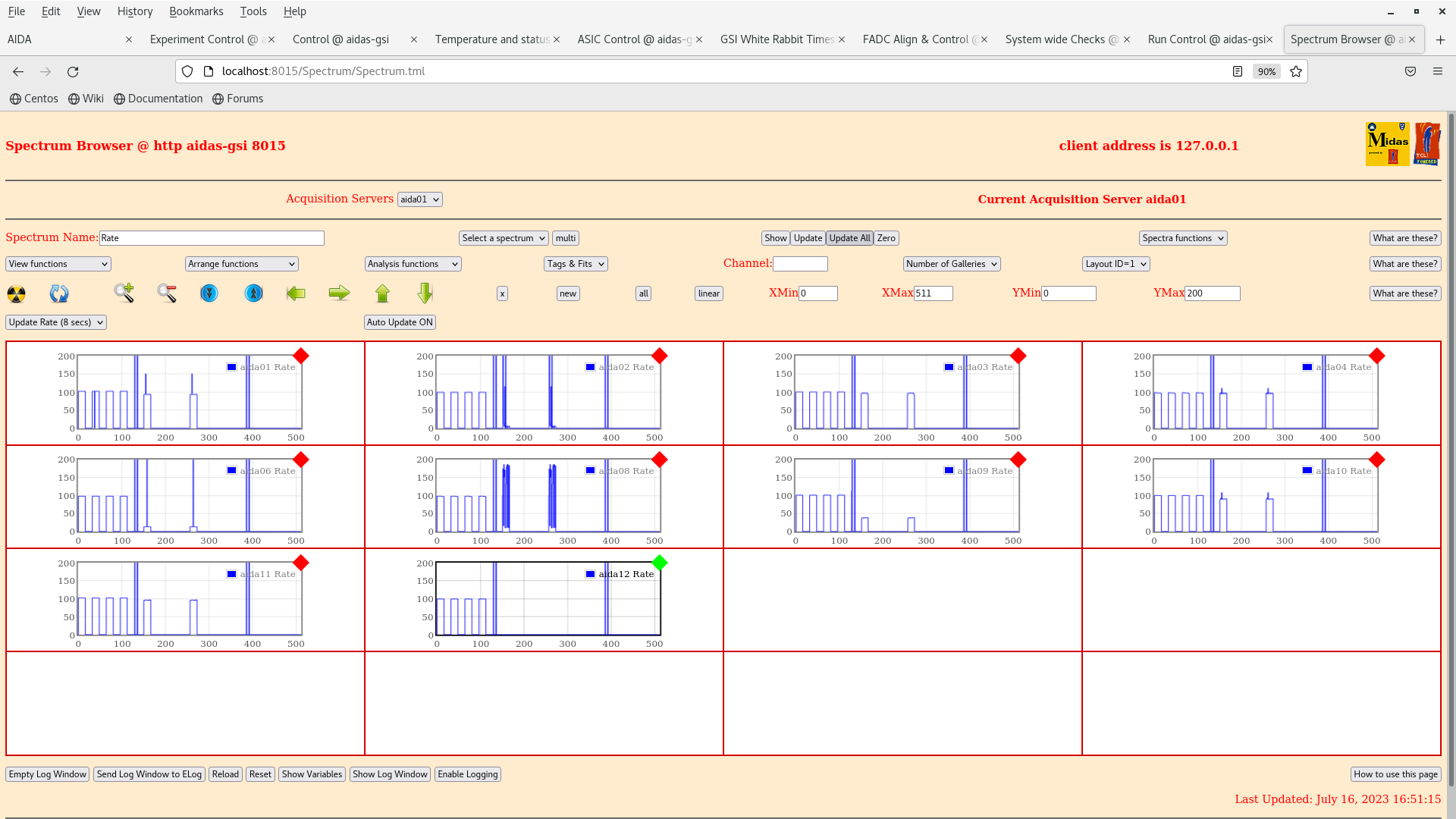Click the green right arrow icon

pos(339,293)
